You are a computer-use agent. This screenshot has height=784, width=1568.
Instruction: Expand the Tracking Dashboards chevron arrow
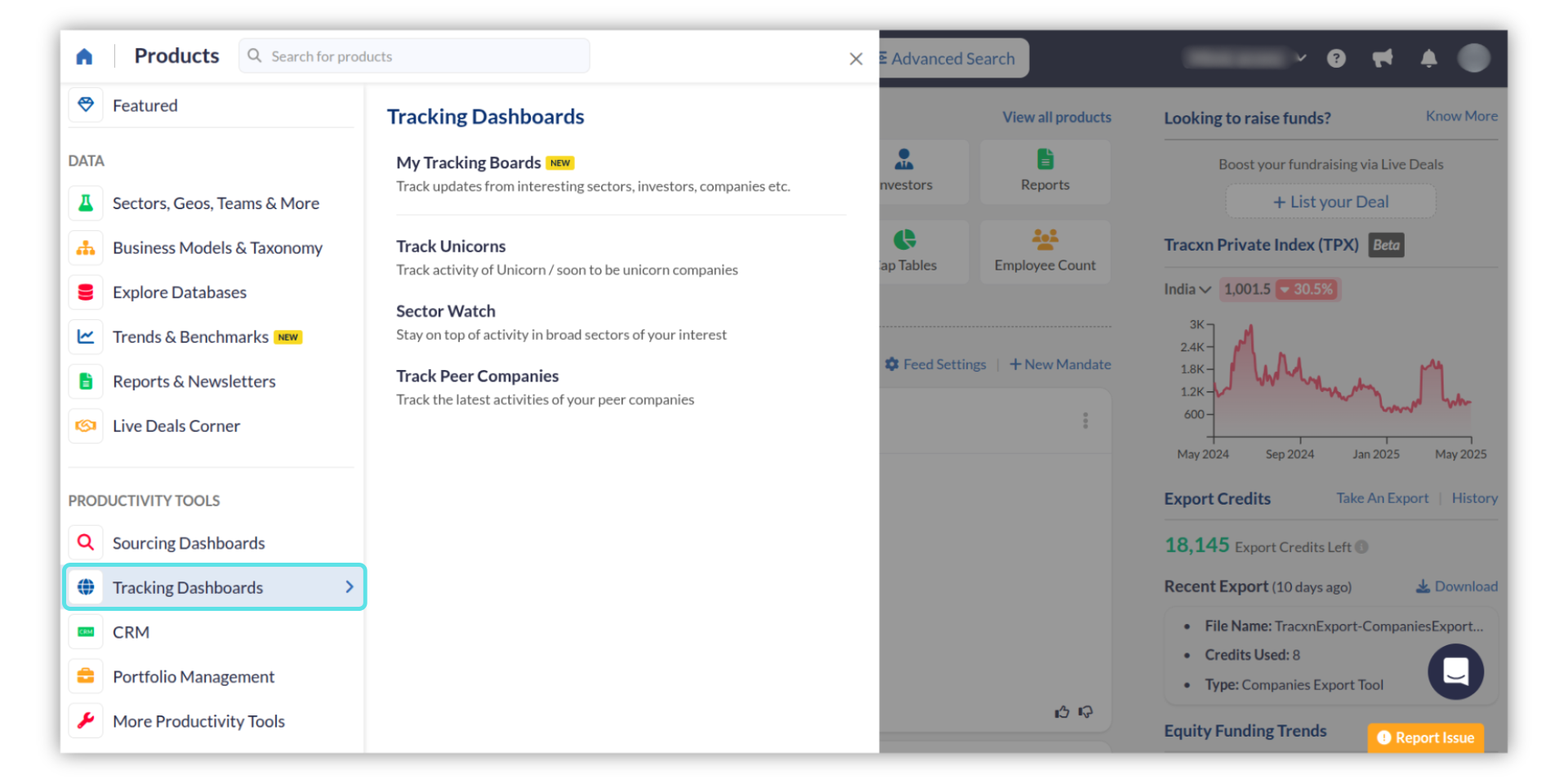pyautogui.click(x=350, y=587)
